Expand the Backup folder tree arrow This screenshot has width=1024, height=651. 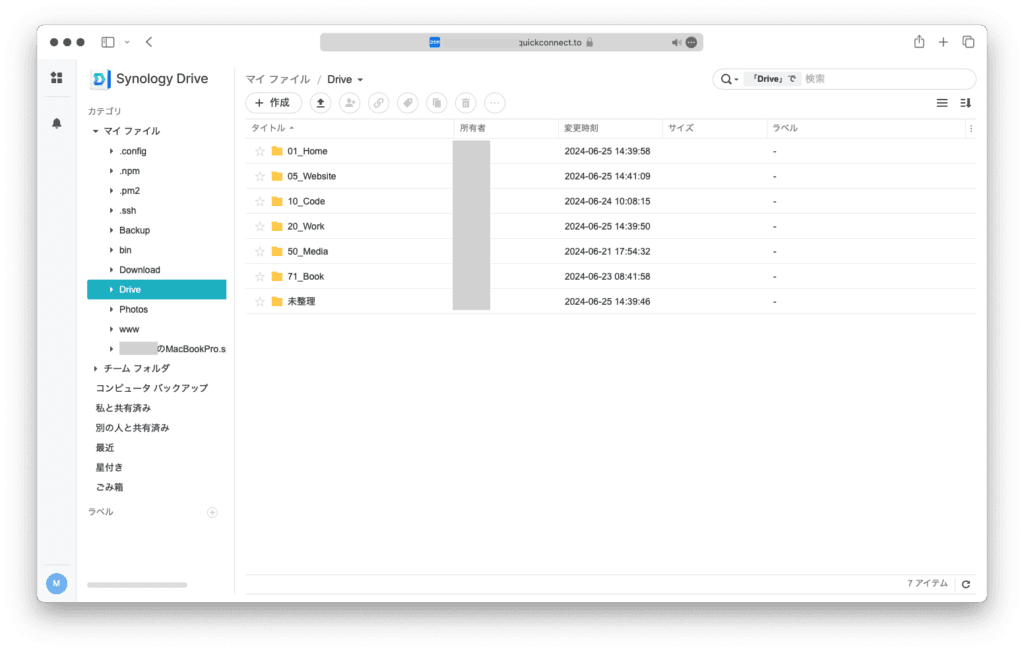(x=111, y=230)
